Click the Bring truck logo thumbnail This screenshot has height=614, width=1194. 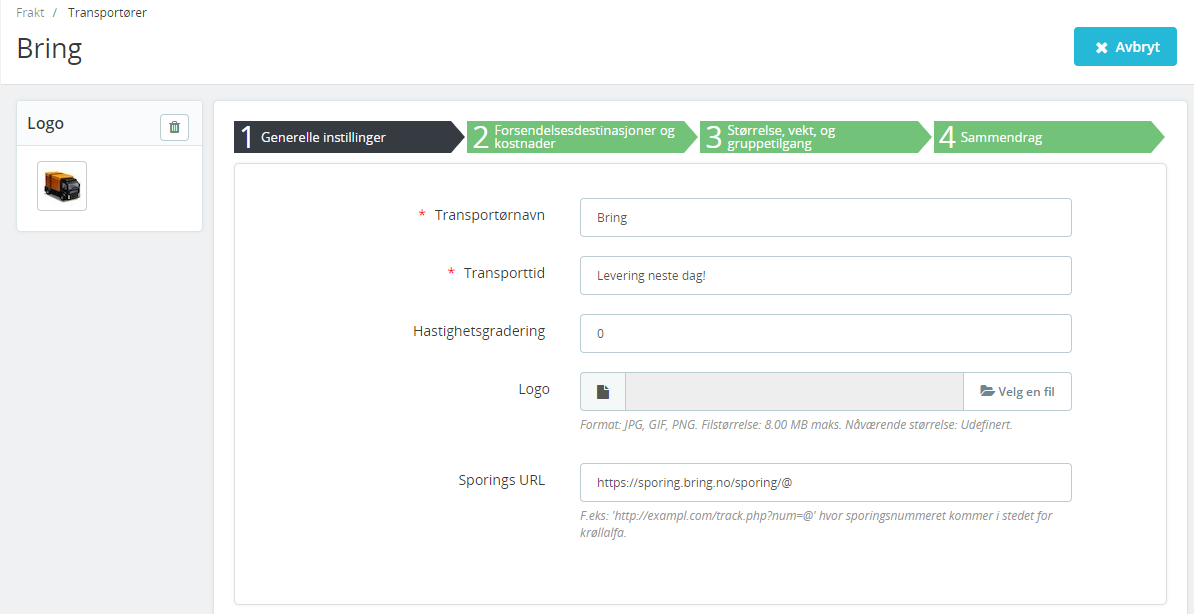(62, 186)
